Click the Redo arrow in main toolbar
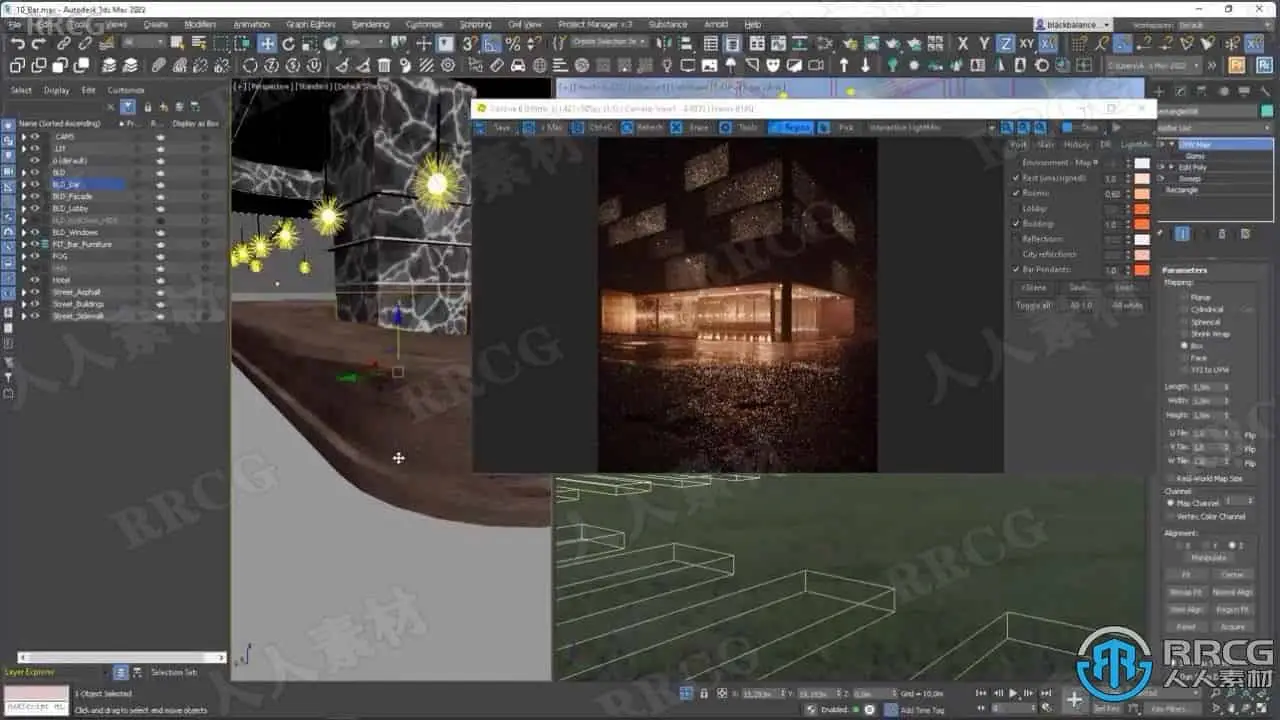The image size is (1280, 720). (40, 44)
